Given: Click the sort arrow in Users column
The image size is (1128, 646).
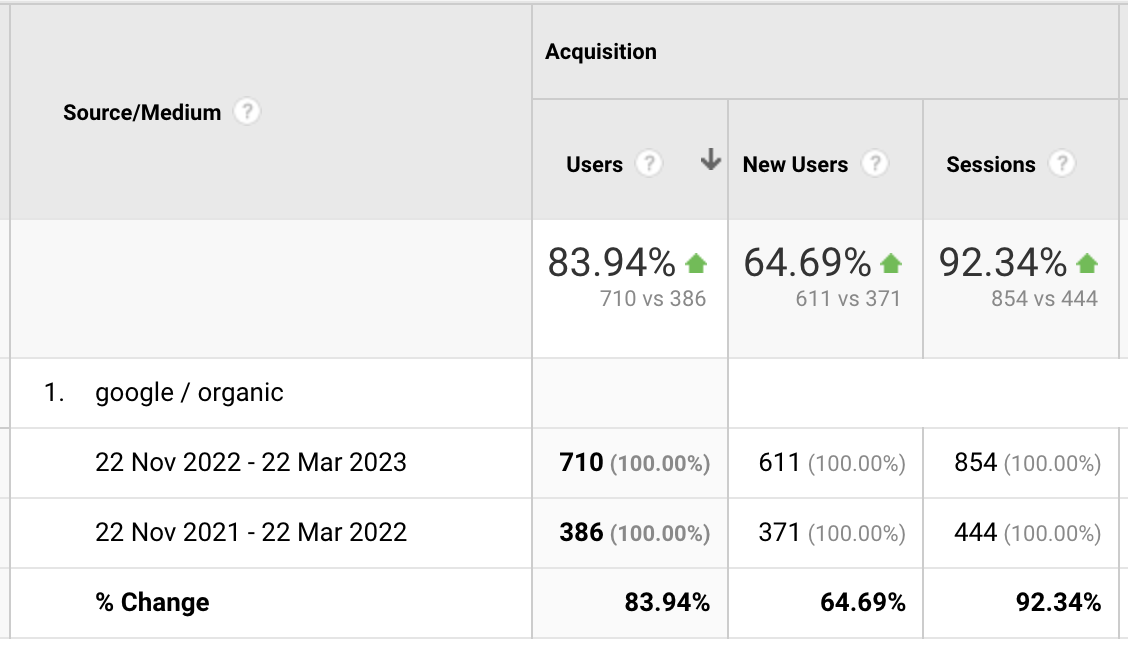Looking at the screenshot, I should (710, 160).
